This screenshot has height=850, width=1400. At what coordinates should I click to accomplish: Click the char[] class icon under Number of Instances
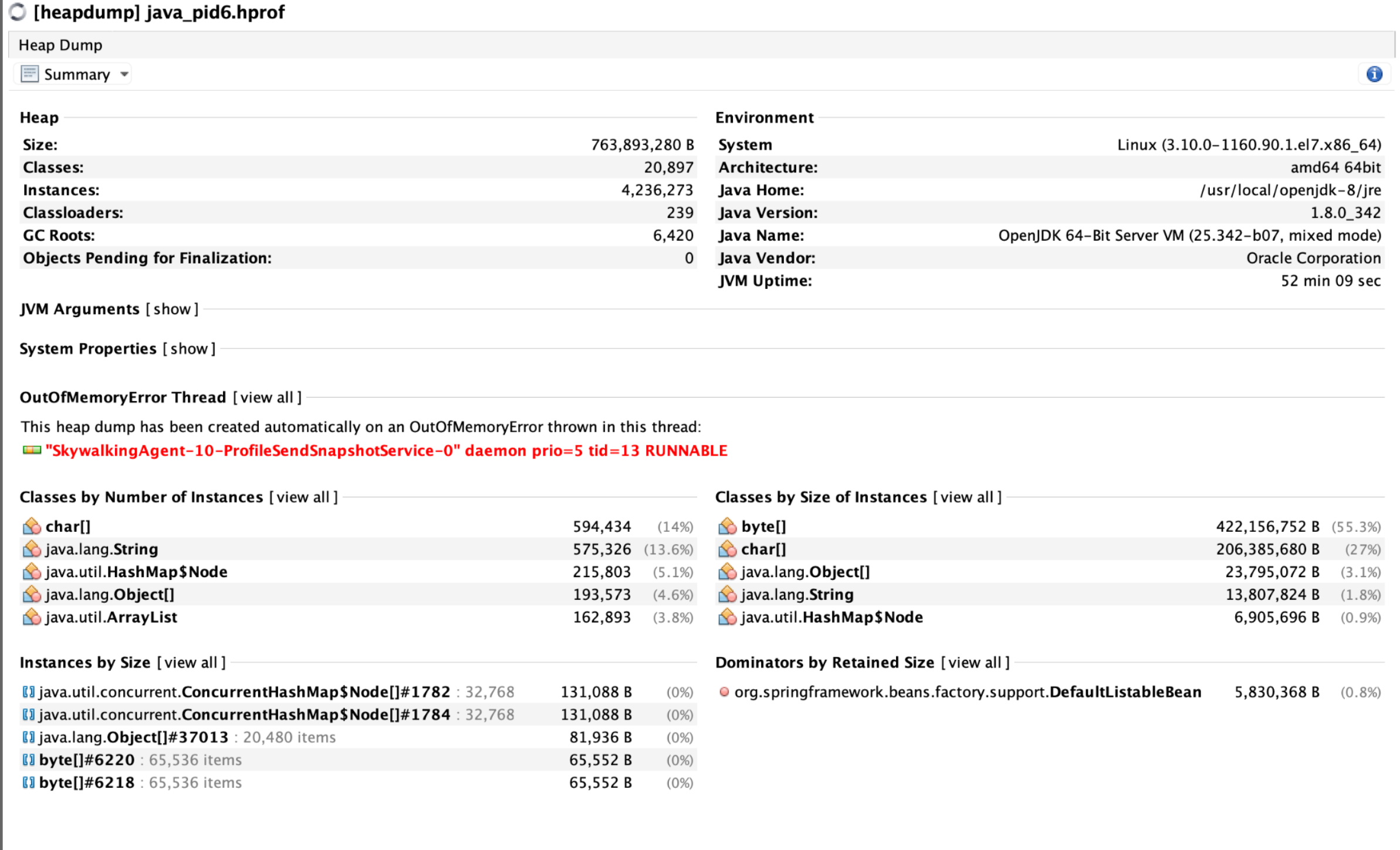[x=32, y=527]
